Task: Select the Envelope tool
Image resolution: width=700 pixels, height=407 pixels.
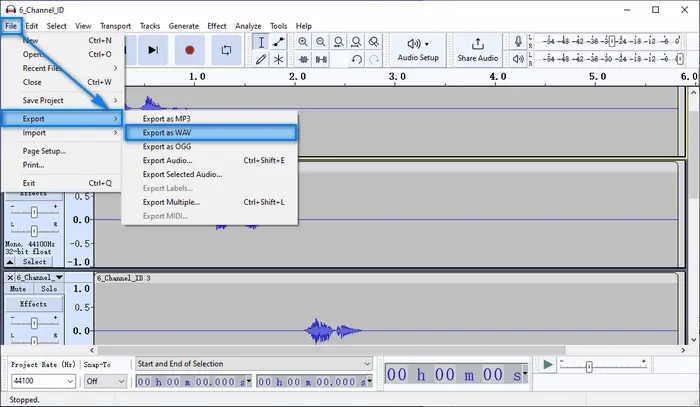Action: coord(279,42)
